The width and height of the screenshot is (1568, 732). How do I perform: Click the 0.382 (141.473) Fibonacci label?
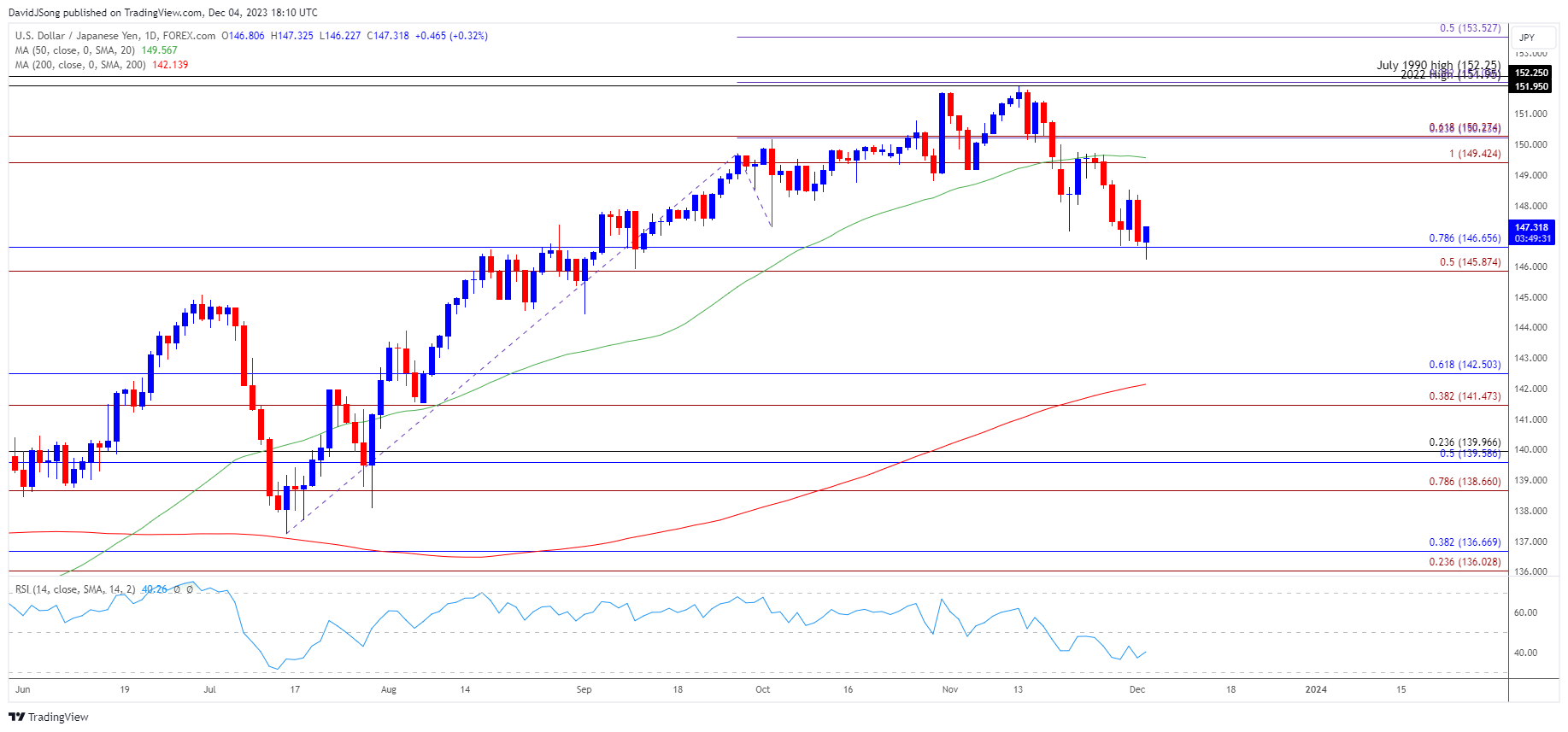(1465, 396)
